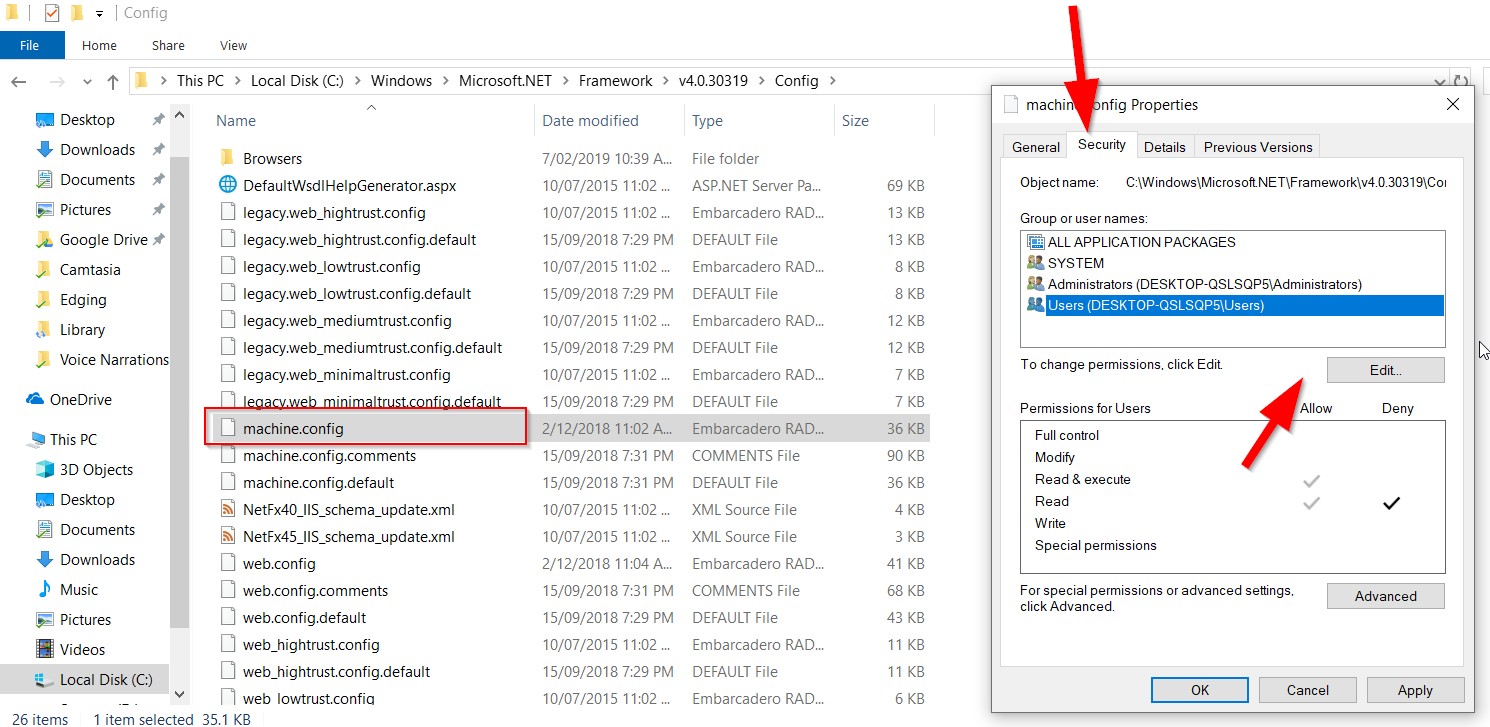Click Deny checkmark for Read permission

pos(1390,503)
